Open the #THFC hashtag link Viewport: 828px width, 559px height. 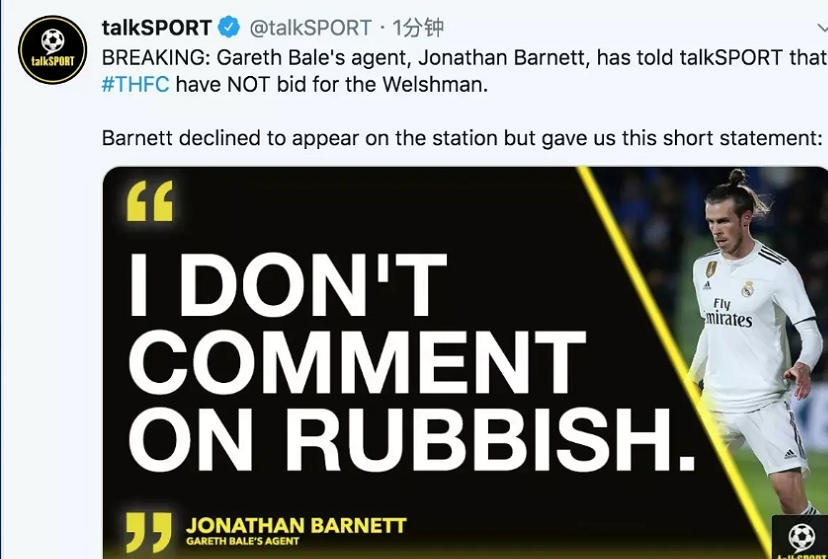point(135,84)
